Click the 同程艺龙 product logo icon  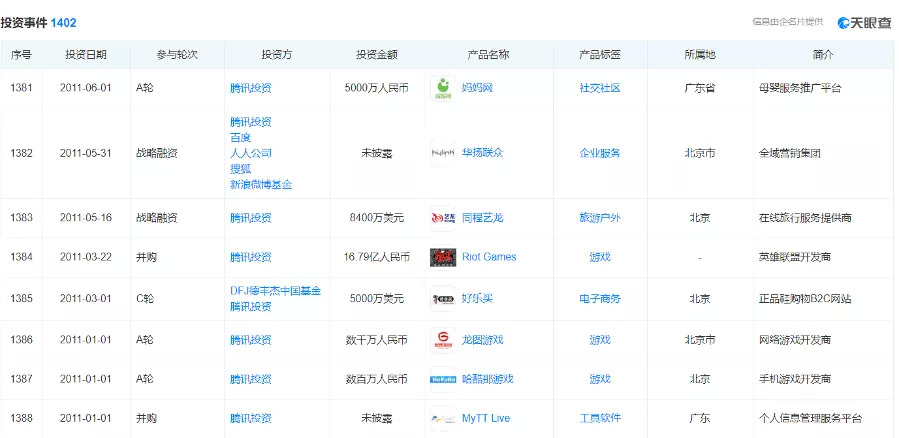(x=443, y=218)
